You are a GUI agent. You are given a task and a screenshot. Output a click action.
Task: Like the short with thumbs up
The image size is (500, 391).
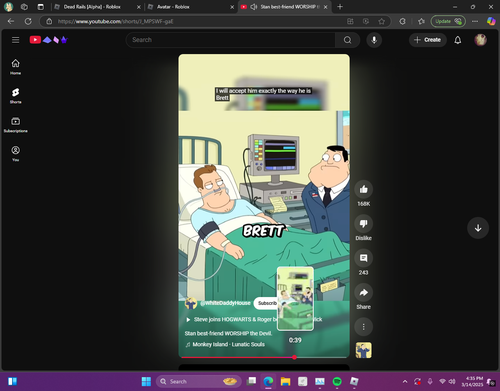(363, 189)
